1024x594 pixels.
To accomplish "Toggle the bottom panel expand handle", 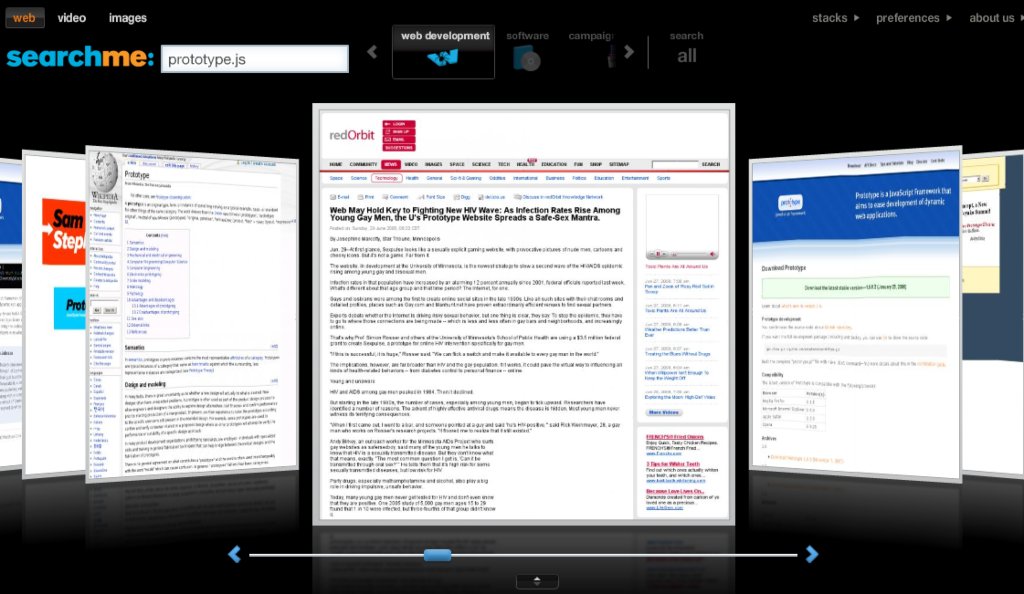I will coord(537,581).
